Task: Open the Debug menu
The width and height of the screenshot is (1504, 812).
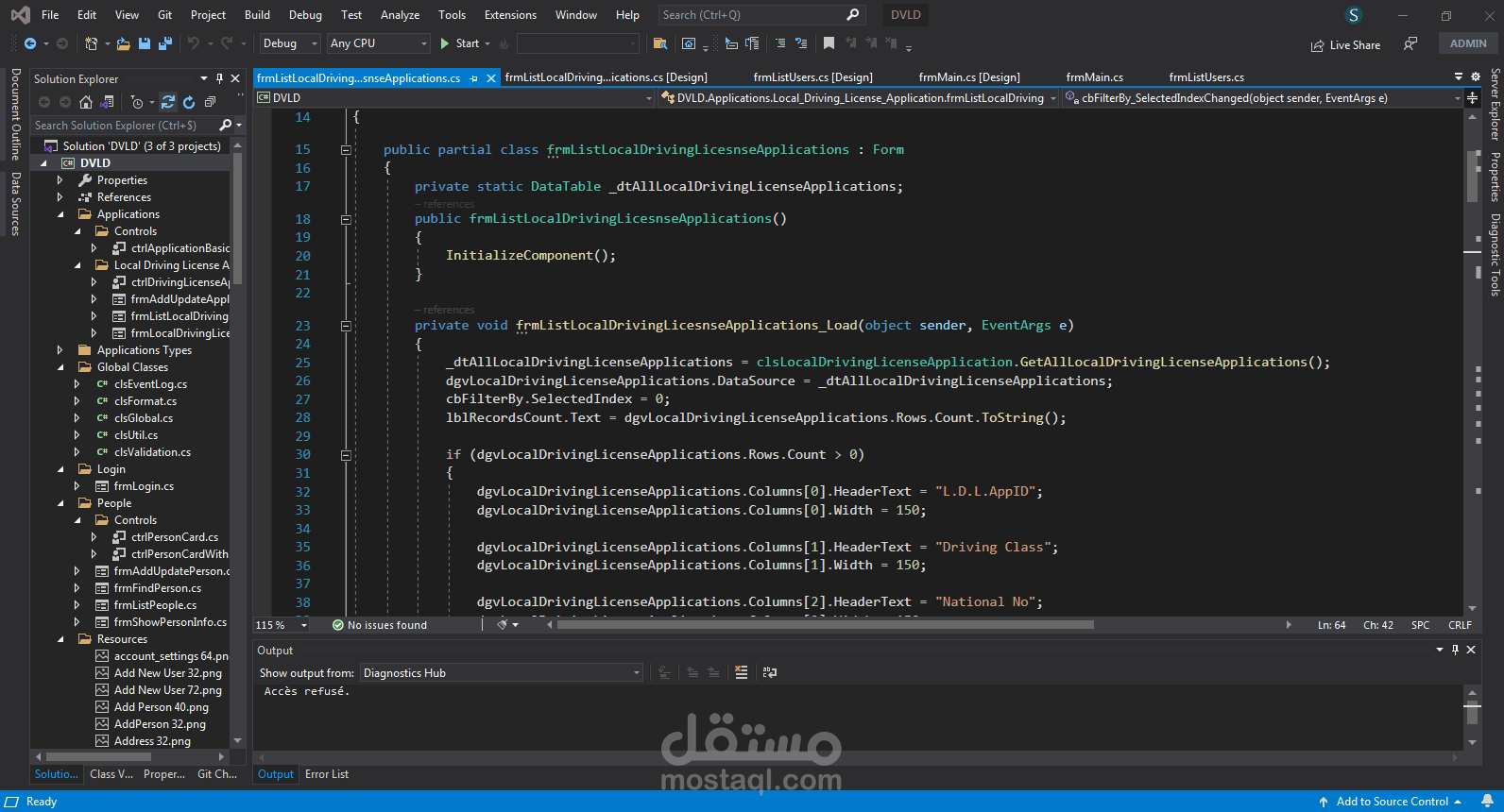Action: point(305,15)
